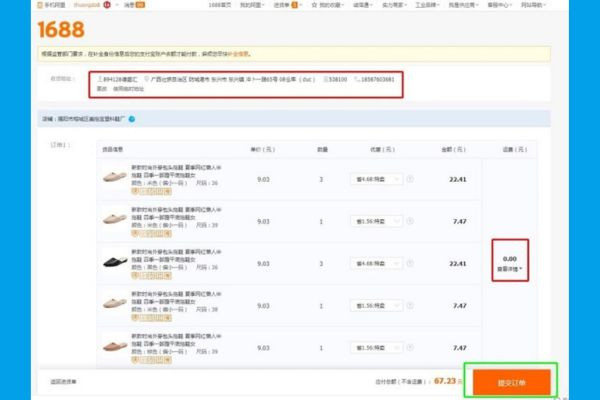Open second row's discount dropdown
This screenshot has width=600, height=400.
tap(377, 221)
